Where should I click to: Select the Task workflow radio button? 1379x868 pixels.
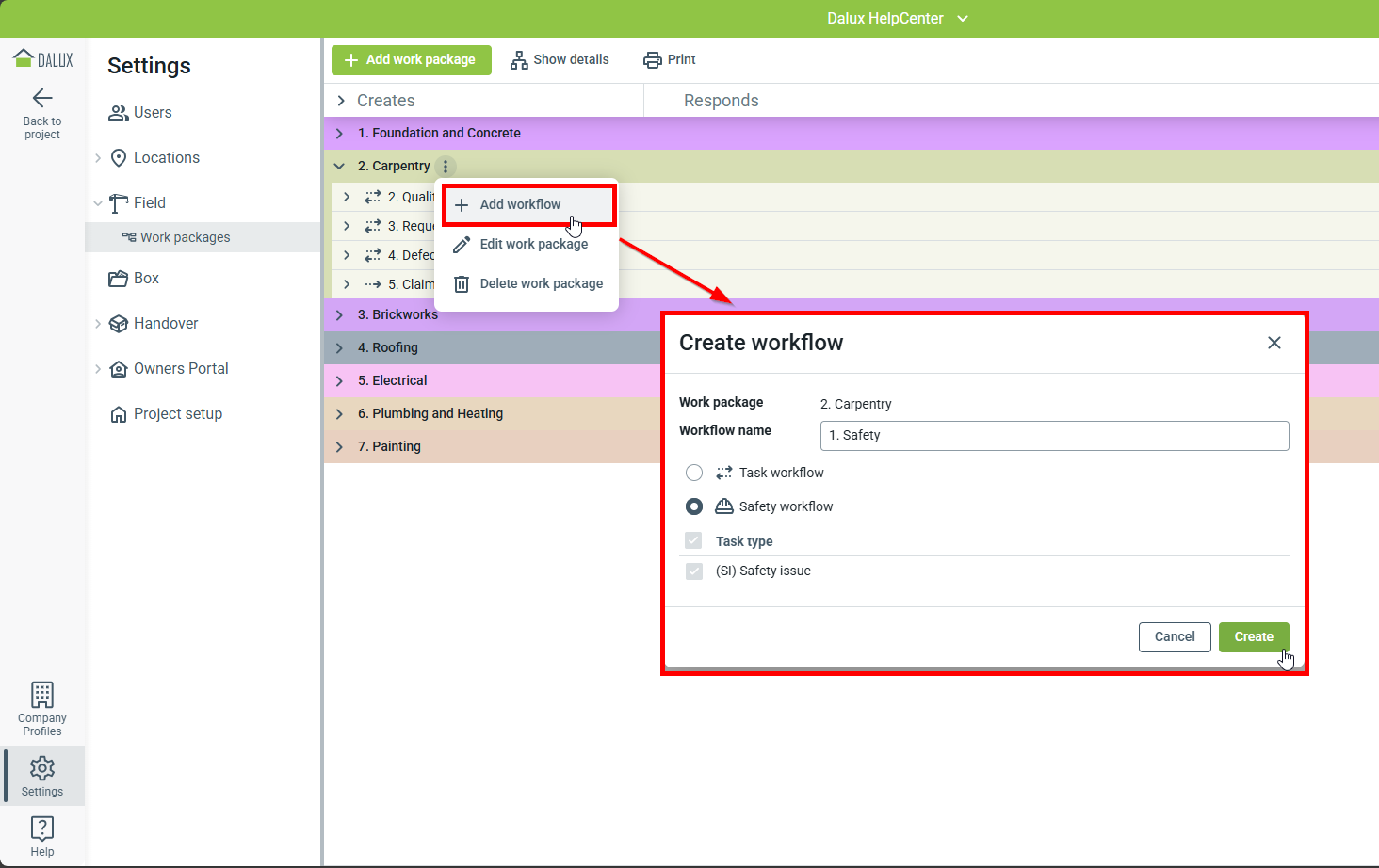pos(694,473)
